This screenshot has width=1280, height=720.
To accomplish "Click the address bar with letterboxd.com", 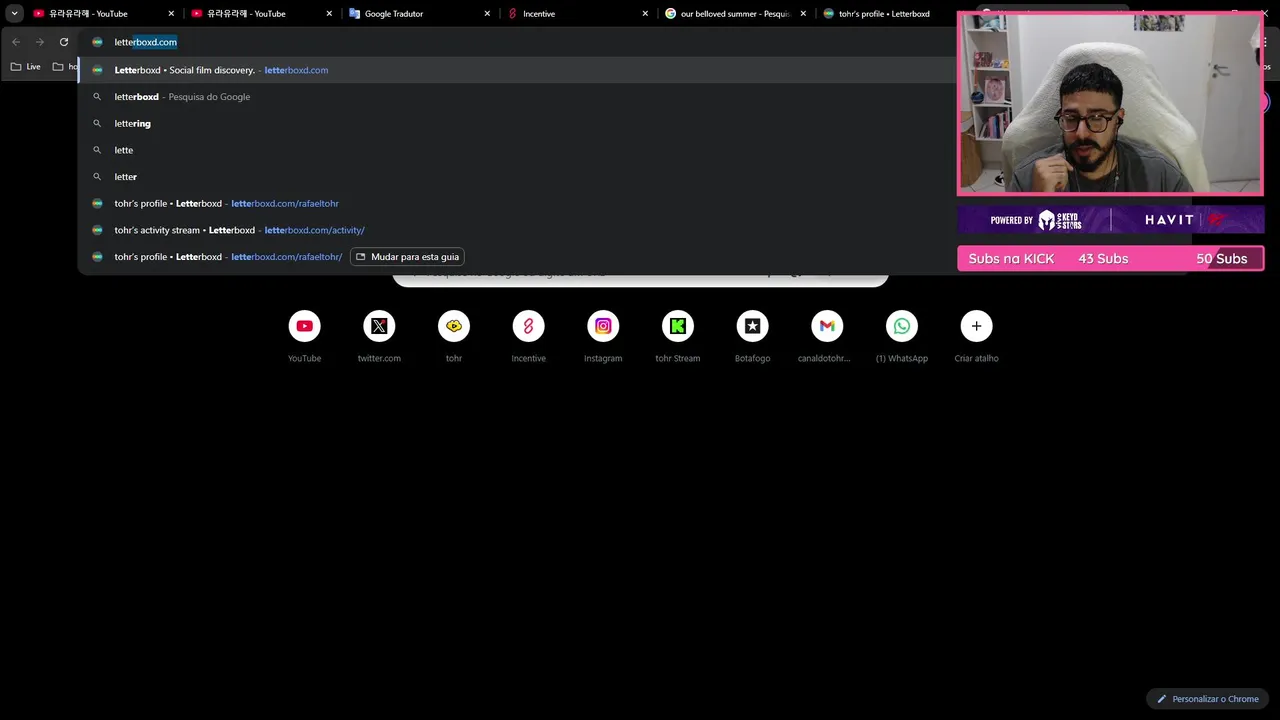I will tap(516, 42).
